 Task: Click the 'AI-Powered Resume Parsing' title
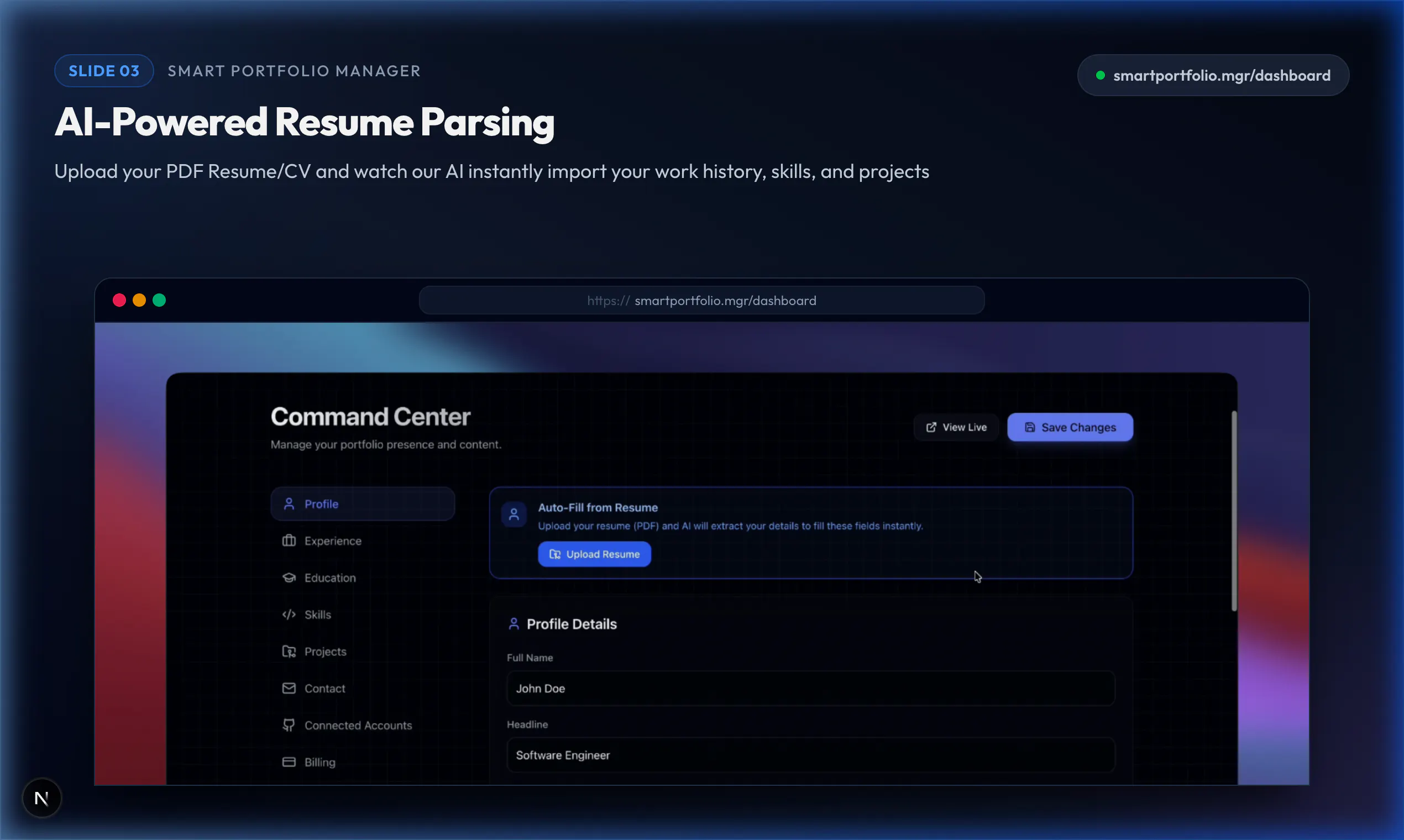pyautogui.click(x=305, y=123)
